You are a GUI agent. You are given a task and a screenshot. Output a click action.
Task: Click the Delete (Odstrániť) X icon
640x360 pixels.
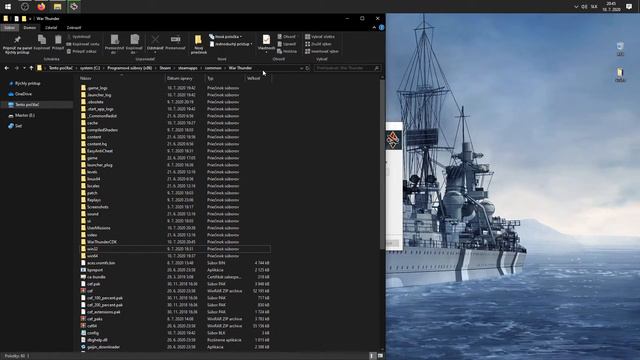tap(155, 40)
